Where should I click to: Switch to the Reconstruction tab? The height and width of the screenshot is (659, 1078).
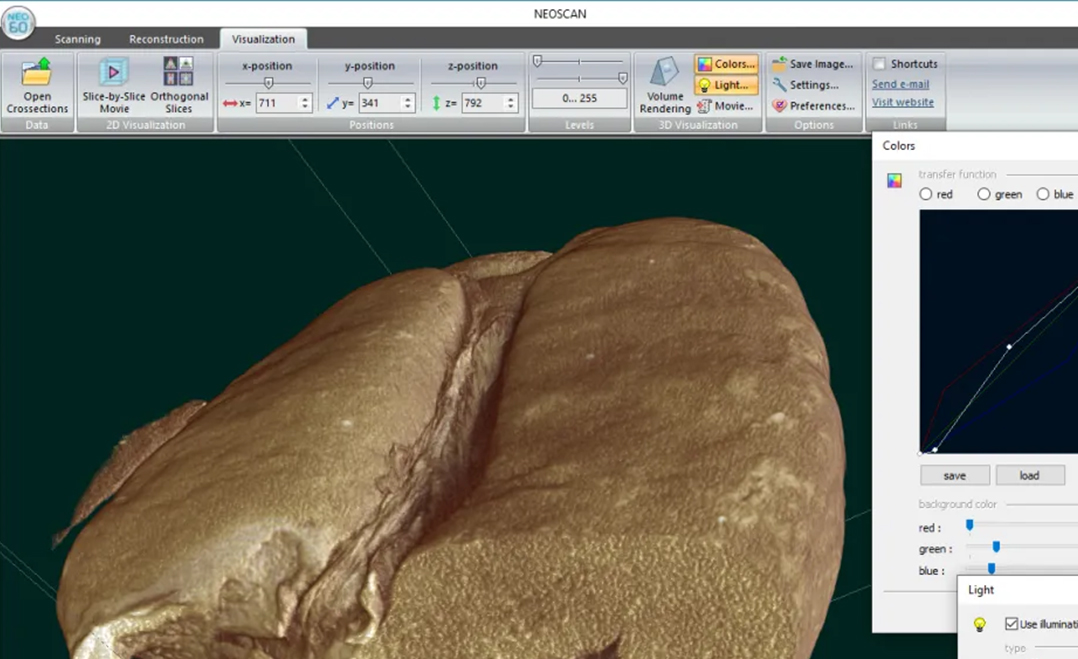(x=166, y=39)
